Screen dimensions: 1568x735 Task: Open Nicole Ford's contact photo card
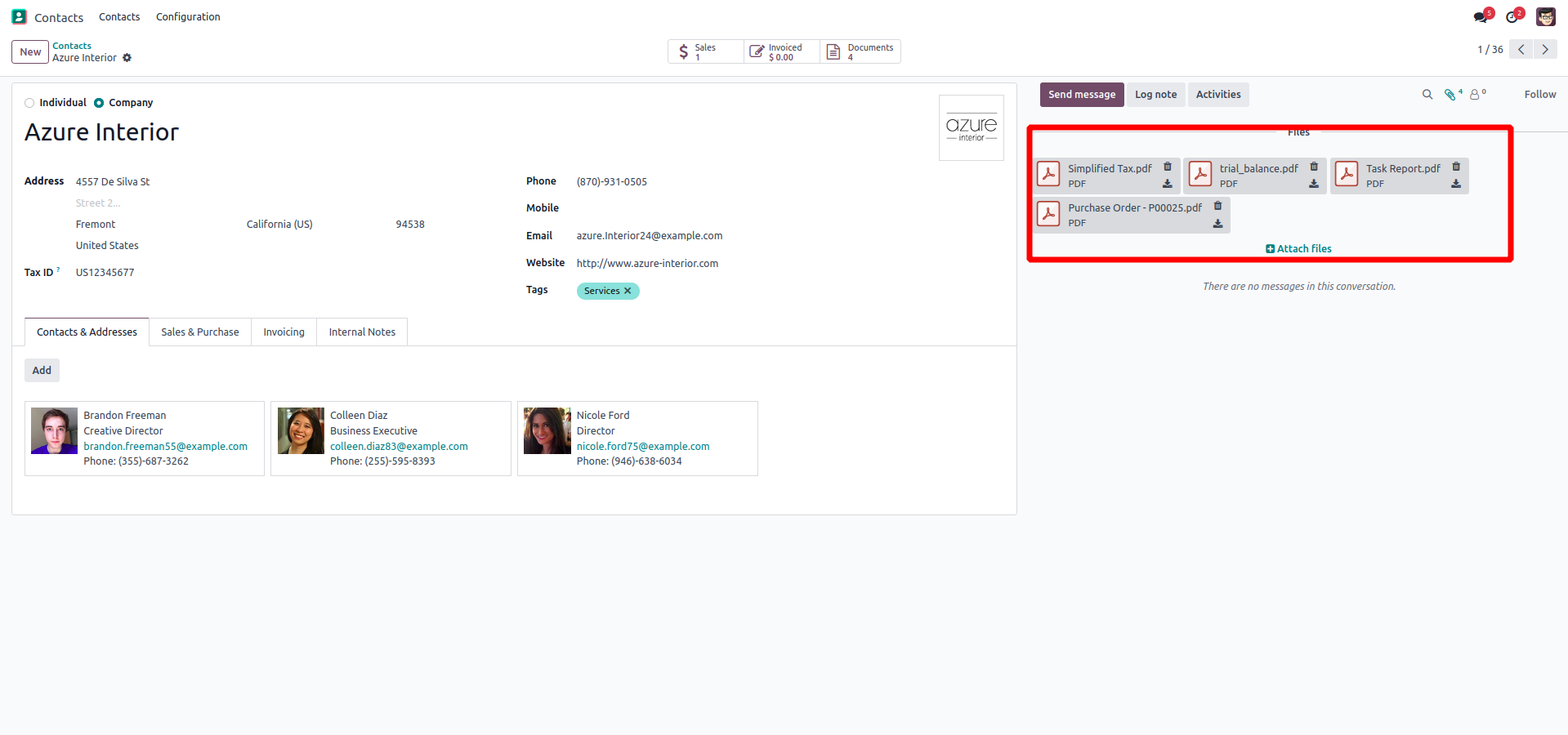tap(547, 431)
